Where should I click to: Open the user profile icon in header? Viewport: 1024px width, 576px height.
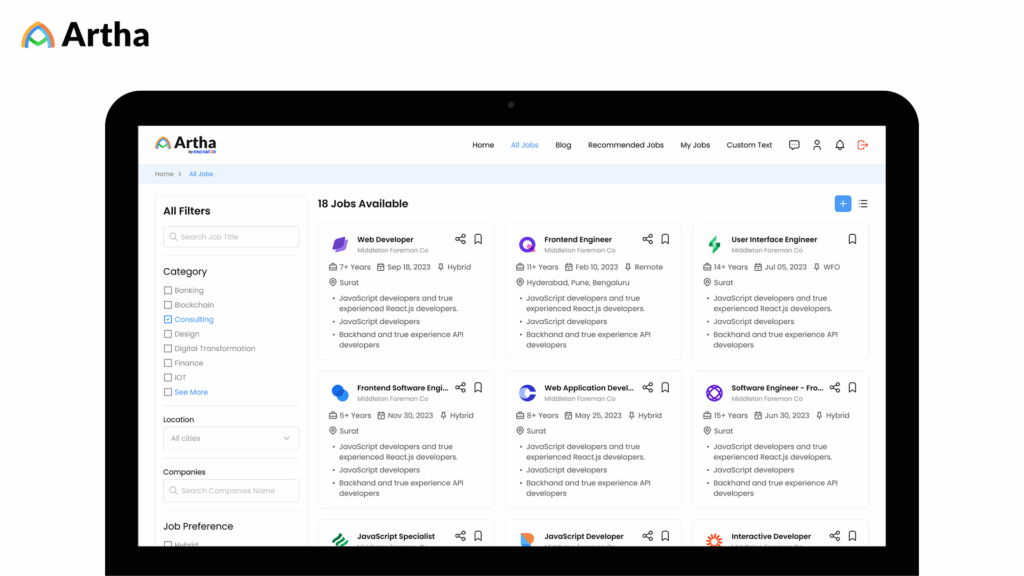pyautogui.click(x=817, y=145)
